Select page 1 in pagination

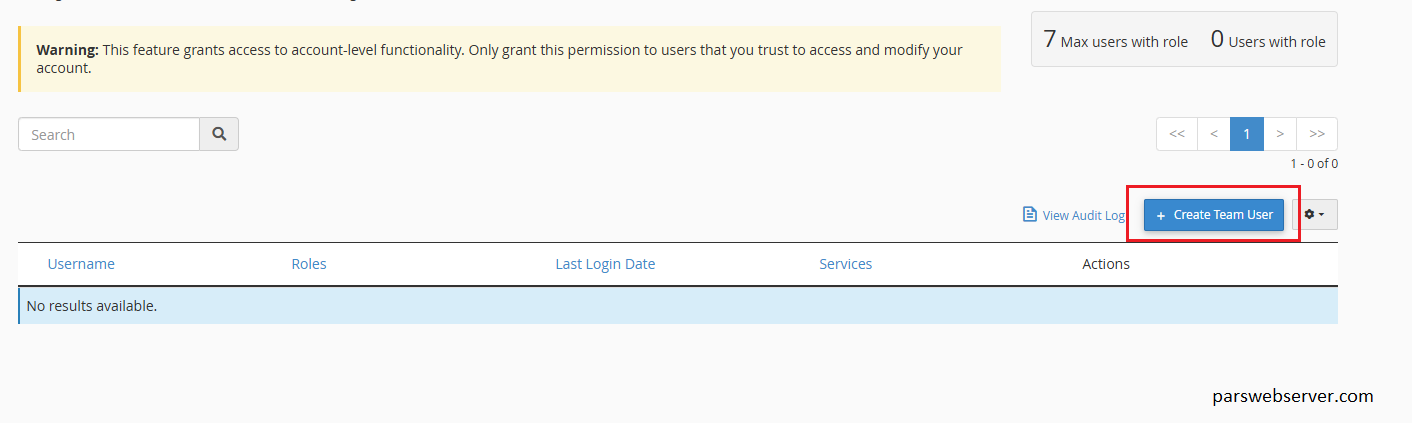1247,134
